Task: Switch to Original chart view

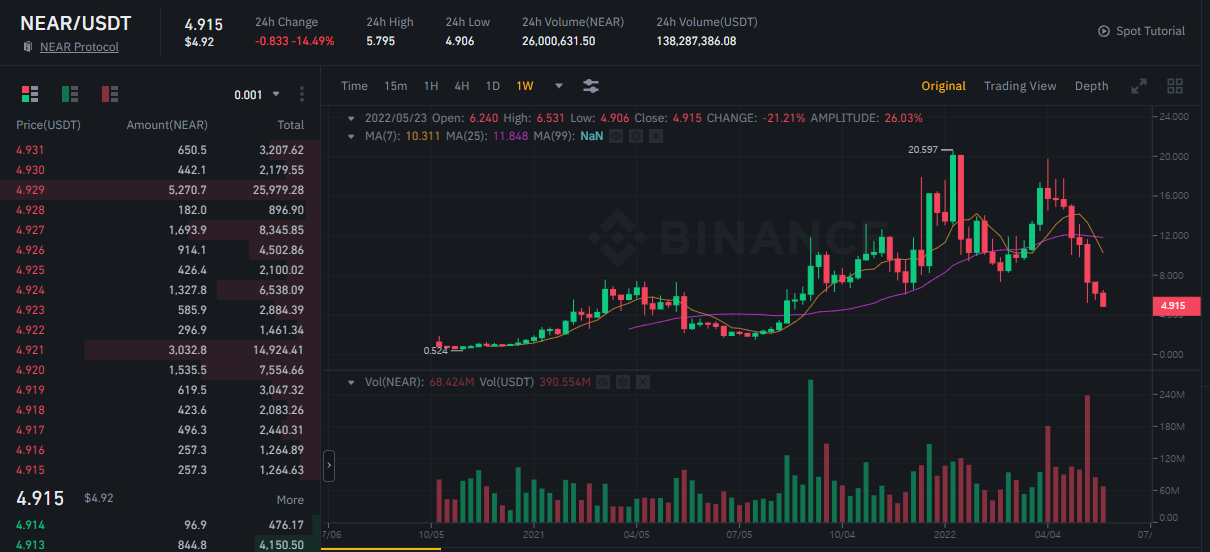Action: click(943, 86)
